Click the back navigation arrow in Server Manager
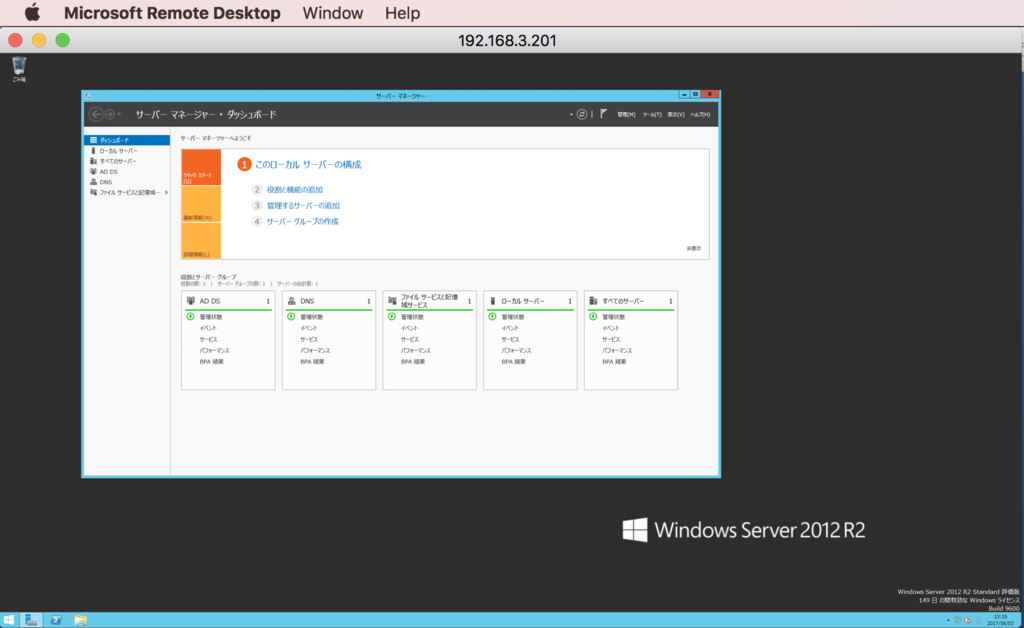Image resolution: width=1024 pixels, height=628 pixels. point(96,114)
